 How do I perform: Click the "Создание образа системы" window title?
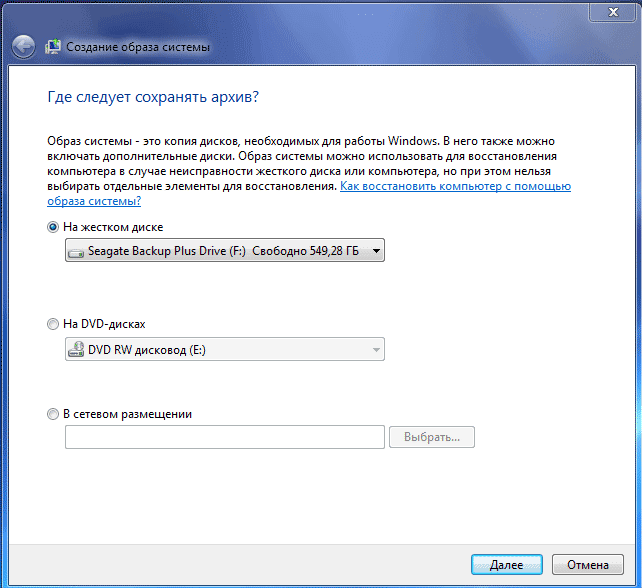138,47
